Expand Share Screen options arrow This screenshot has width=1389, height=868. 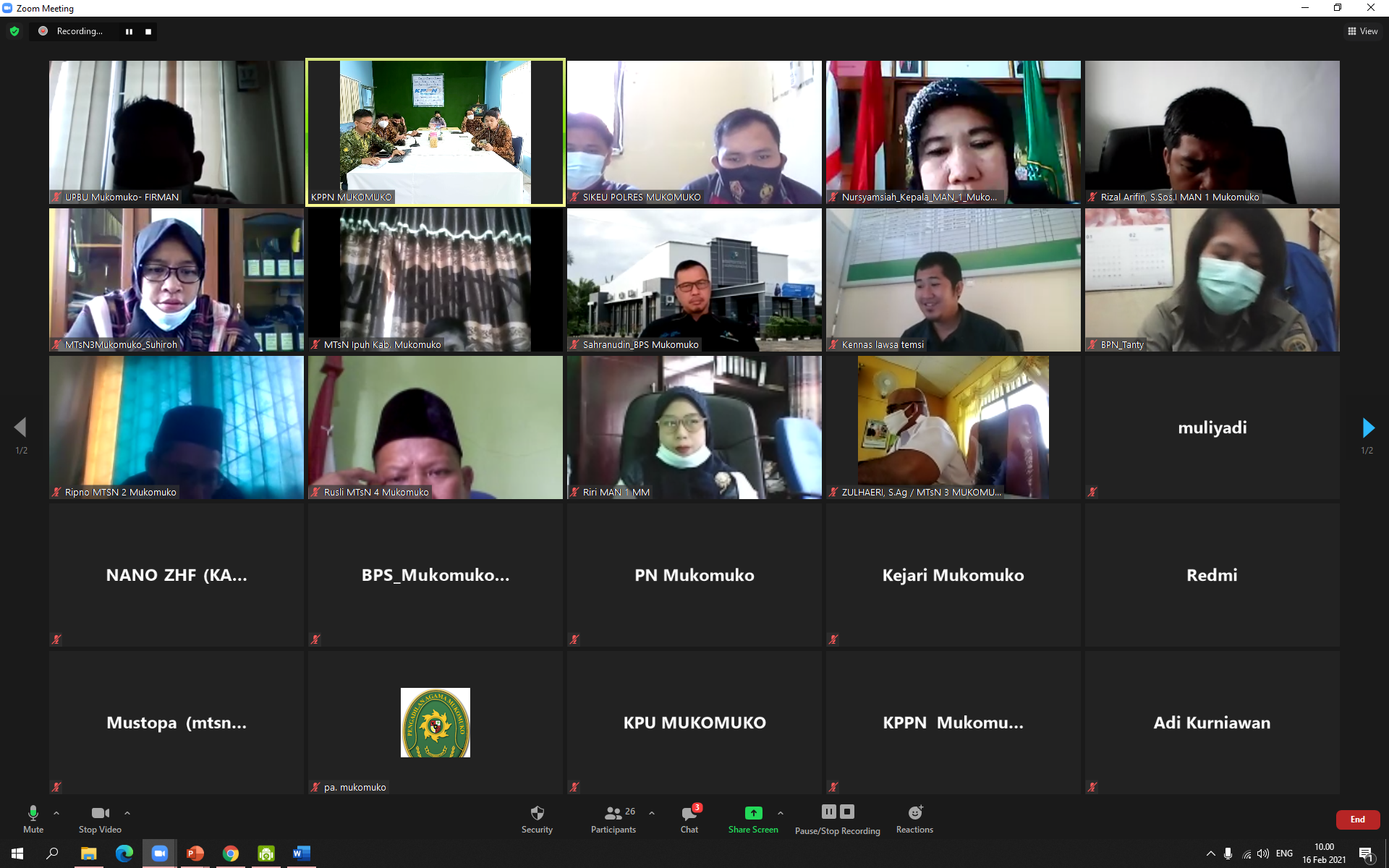click(x=781, y=813)
